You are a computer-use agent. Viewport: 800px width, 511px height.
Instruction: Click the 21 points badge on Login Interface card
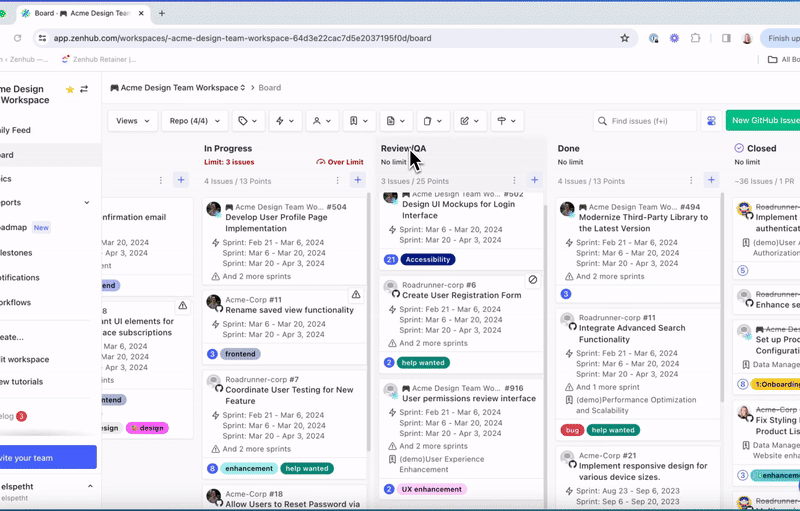pyautogui.click(x=391, y=260)
